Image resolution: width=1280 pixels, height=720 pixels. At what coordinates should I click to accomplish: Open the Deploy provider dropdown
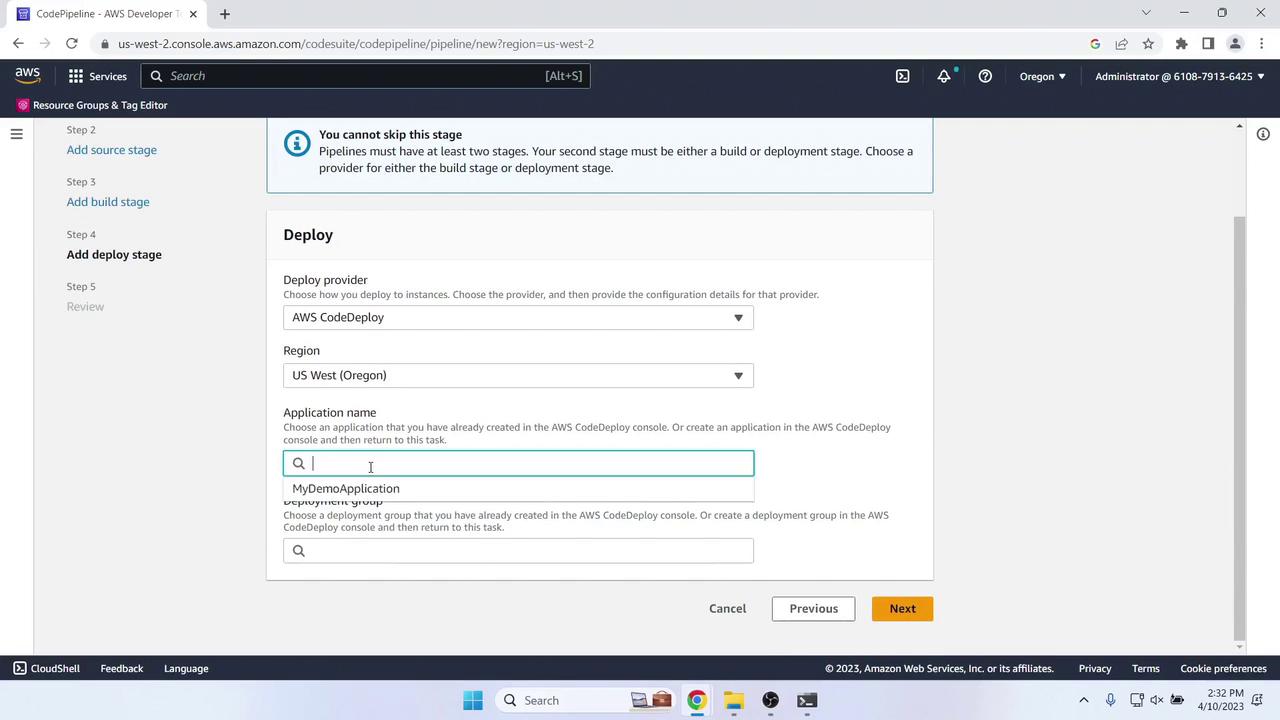(518, 318)
